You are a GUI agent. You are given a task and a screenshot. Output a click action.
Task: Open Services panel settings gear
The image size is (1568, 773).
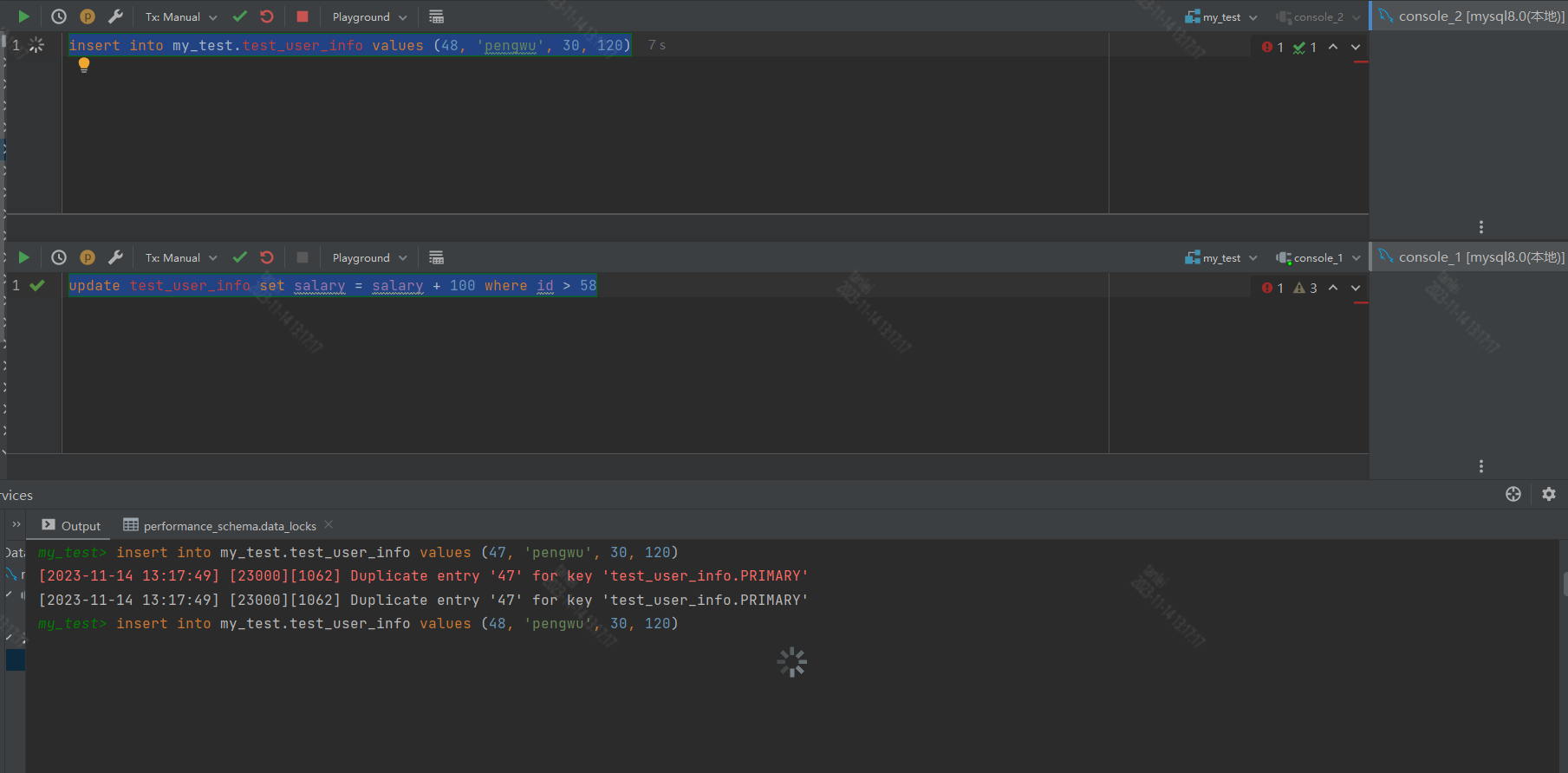pos(1549,494)
